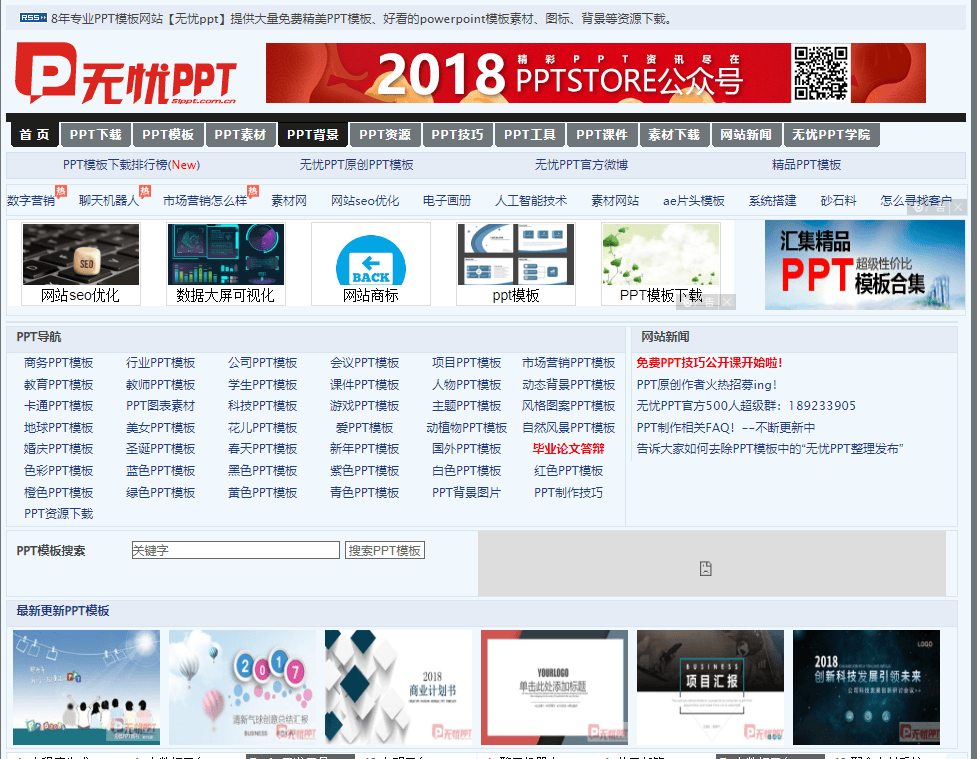This screenshot has width=977, height=759.
Task: Click the keyword search input box
Action: (235, 549)
